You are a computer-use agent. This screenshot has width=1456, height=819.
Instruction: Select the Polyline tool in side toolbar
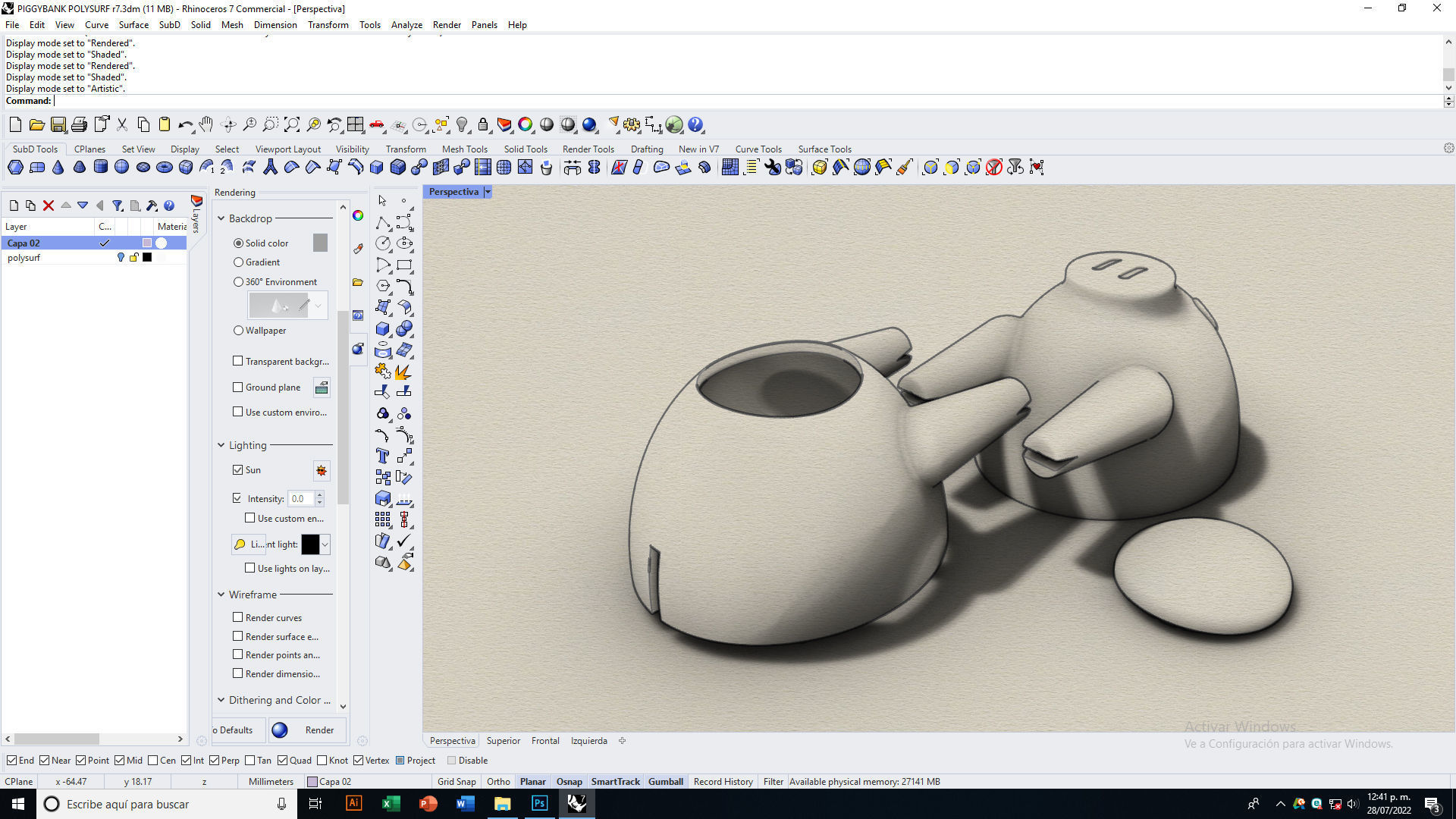(383, 222)
